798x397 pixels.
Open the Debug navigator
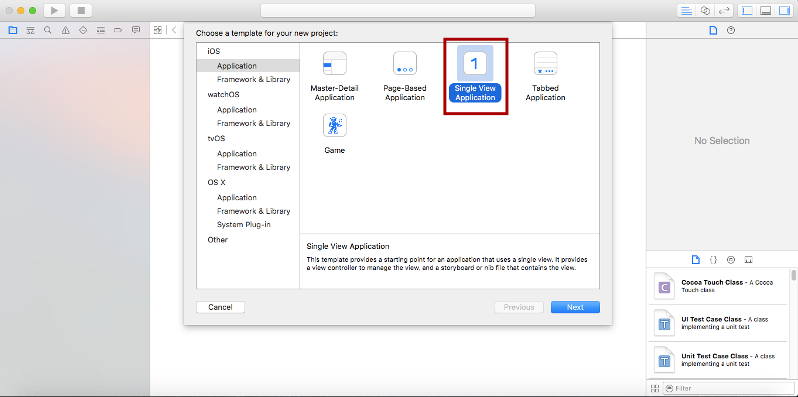[x=101, y=30]
